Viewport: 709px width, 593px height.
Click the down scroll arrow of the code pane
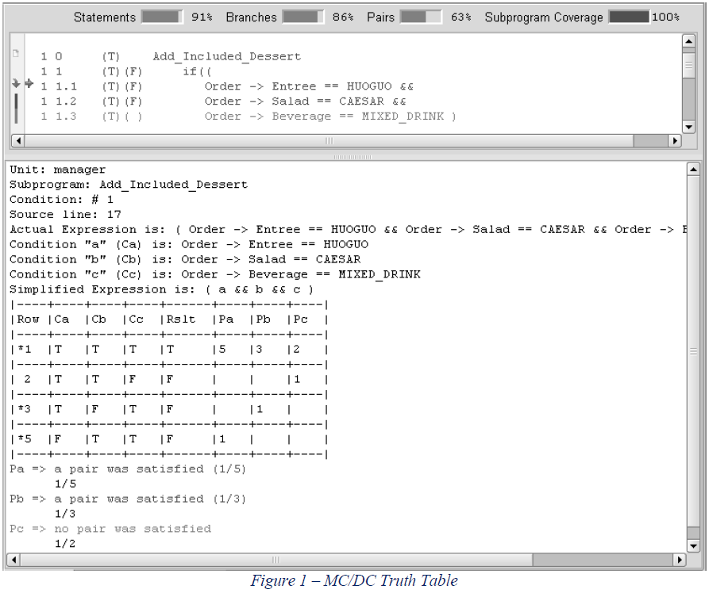point(688,127)
